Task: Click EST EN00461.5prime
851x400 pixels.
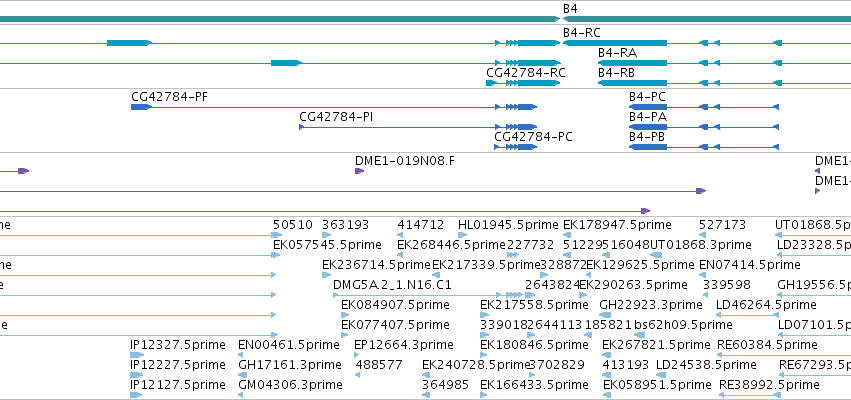Action: point(289,345)
